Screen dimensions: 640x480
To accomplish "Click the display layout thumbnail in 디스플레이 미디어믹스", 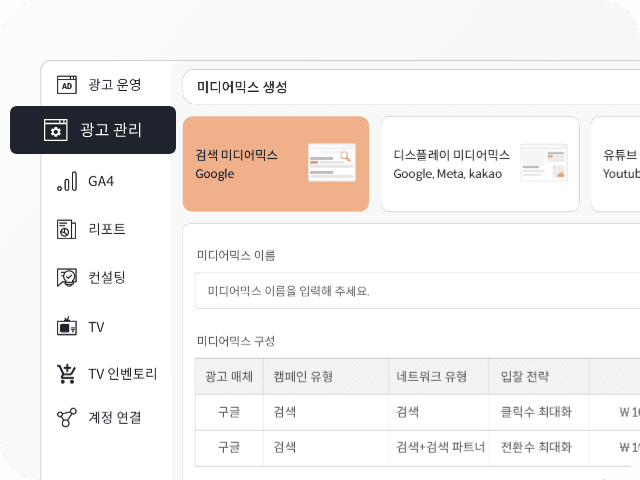I will click(543, 162).
